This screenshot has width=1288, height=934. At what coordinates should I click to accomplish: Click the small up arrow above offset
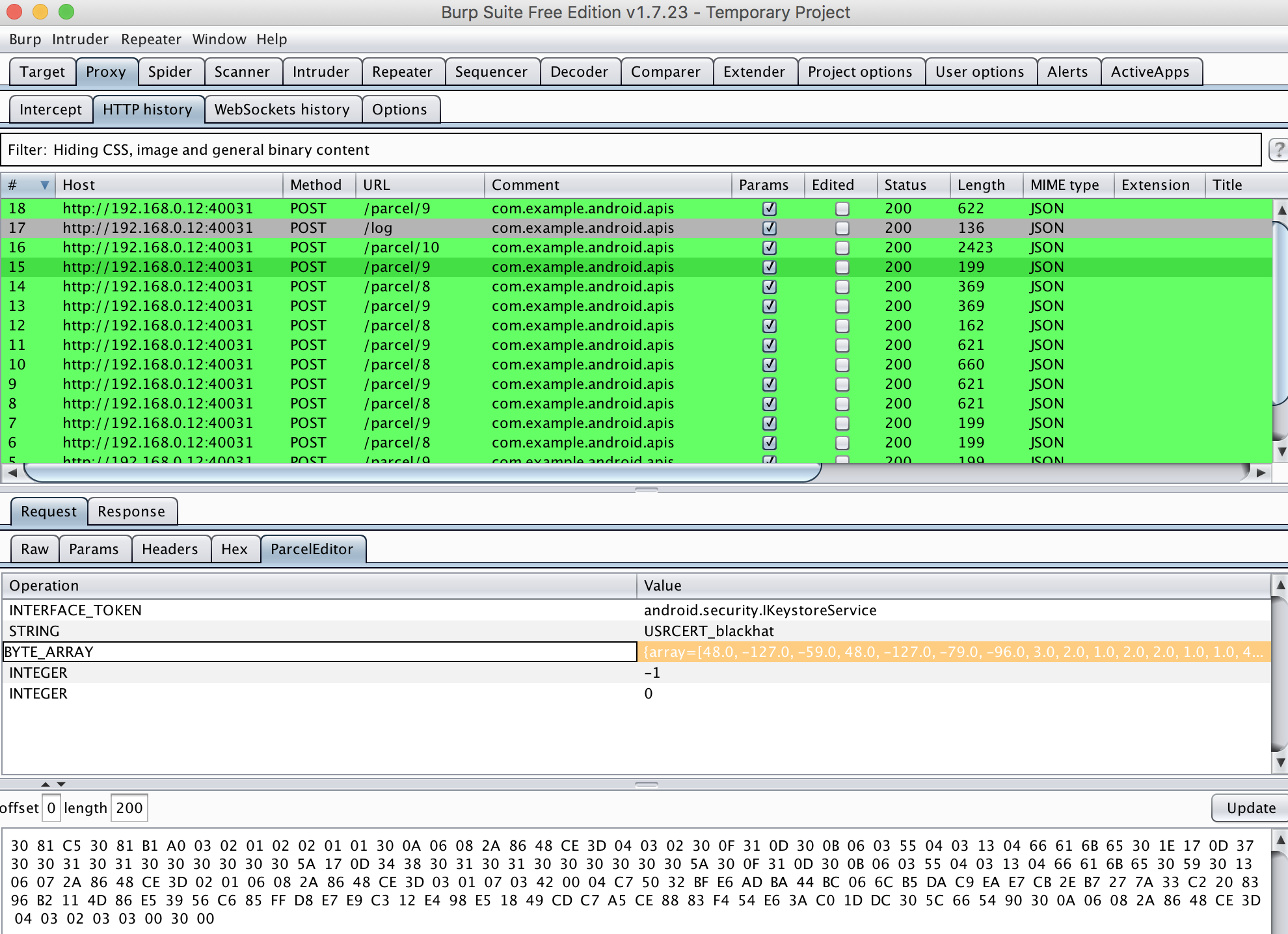pos(46,784)
